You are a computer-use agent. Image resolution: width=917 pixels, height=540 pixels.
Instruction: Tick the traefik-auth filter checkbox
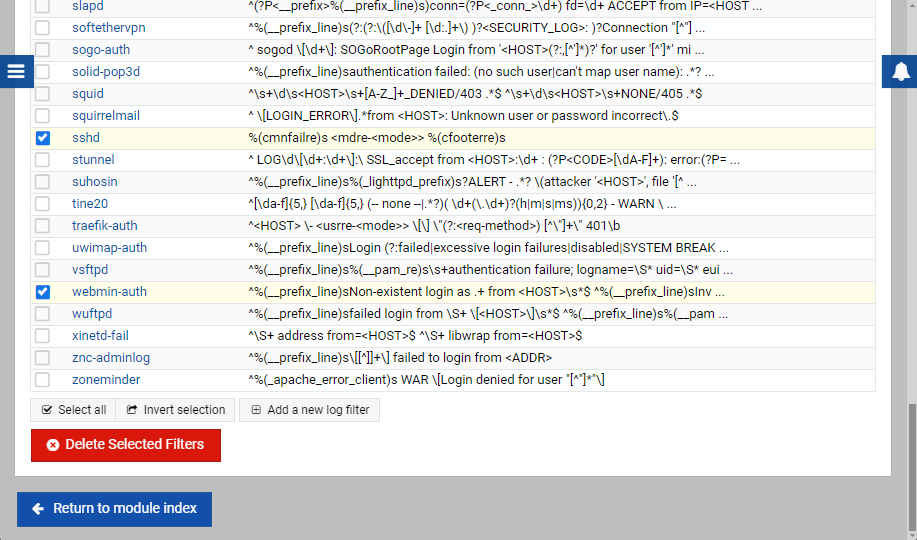[x=42, y=226]
